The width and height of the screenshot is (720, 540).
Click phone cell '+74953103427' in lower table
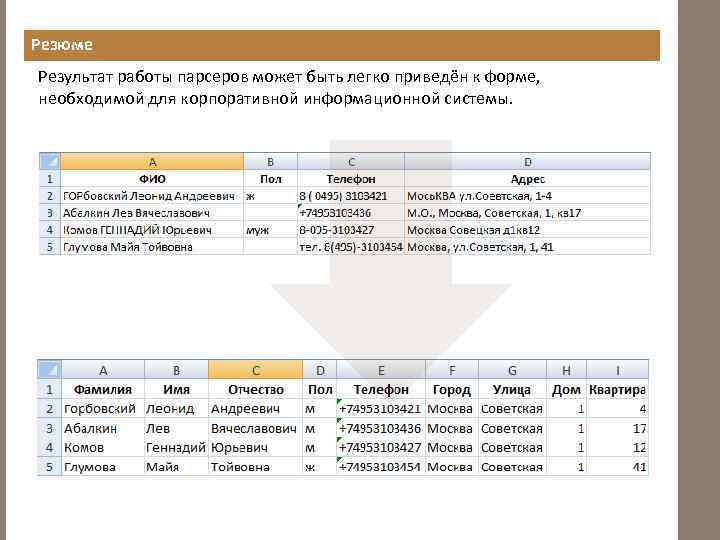(381, 447)
